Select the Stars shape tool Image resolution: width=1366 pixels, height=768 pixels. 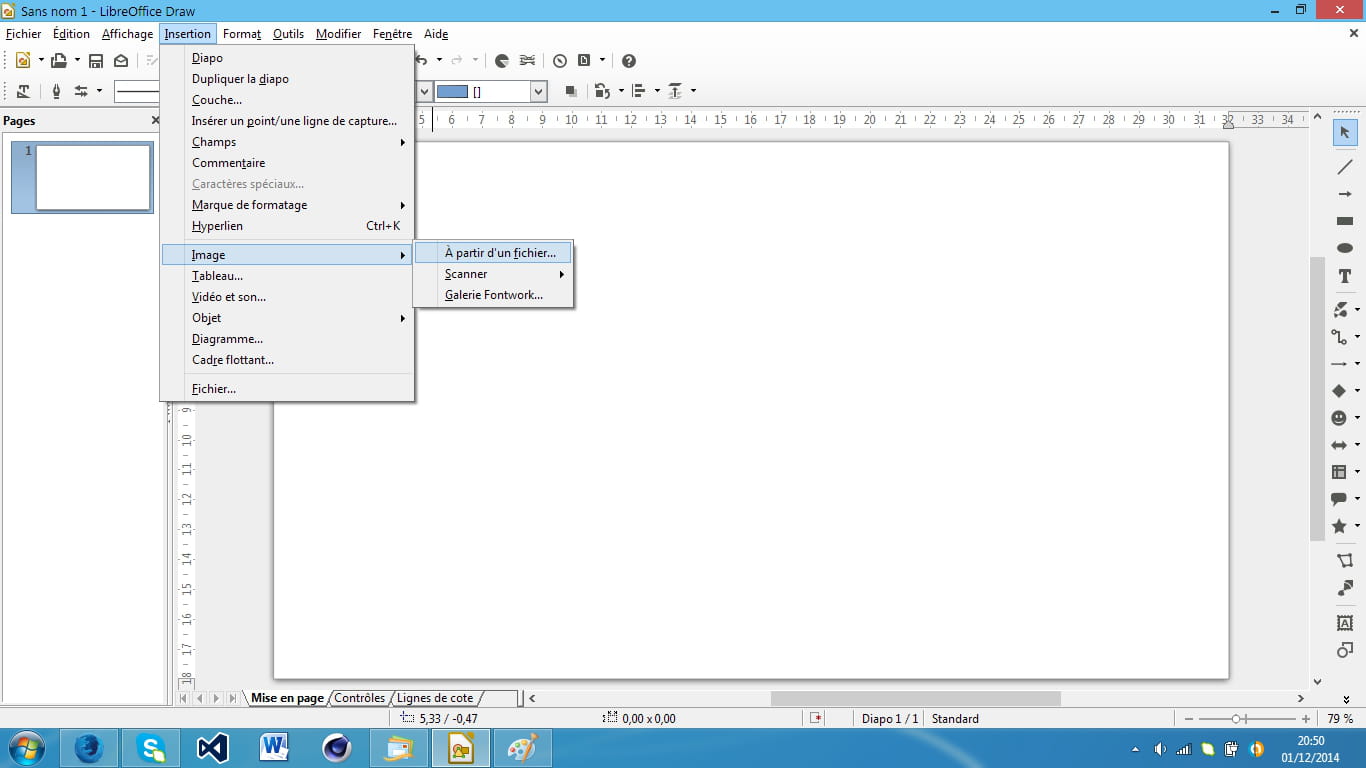pos(1340,526)
